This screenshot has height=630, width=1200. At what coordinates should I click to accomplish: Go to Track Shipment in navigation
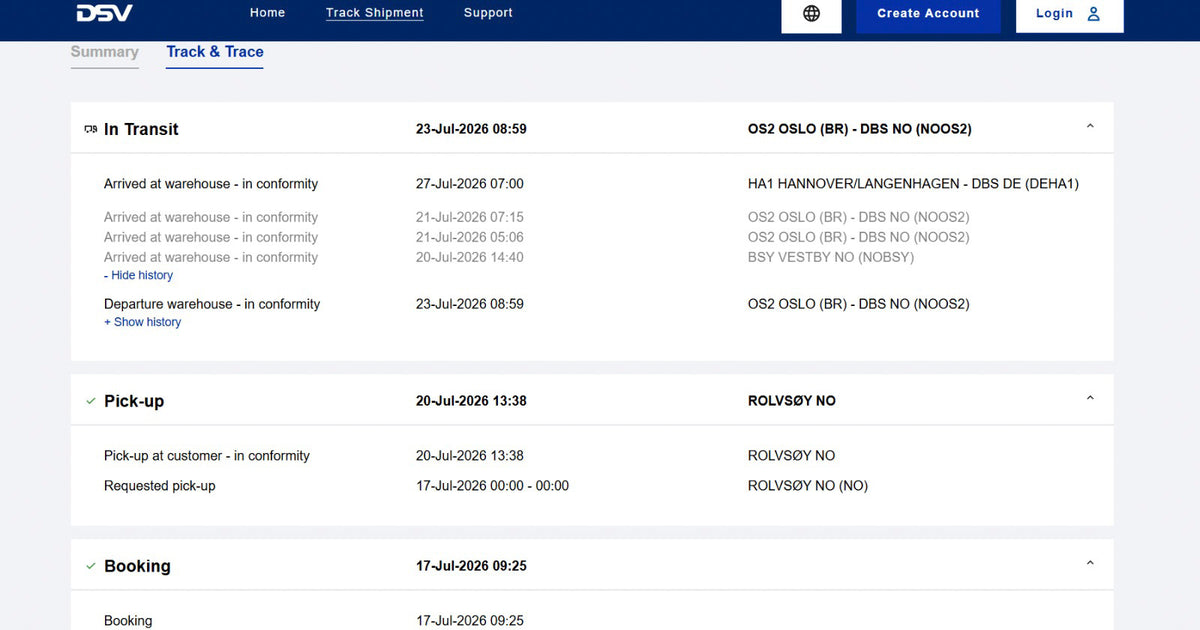coord(375,13)
